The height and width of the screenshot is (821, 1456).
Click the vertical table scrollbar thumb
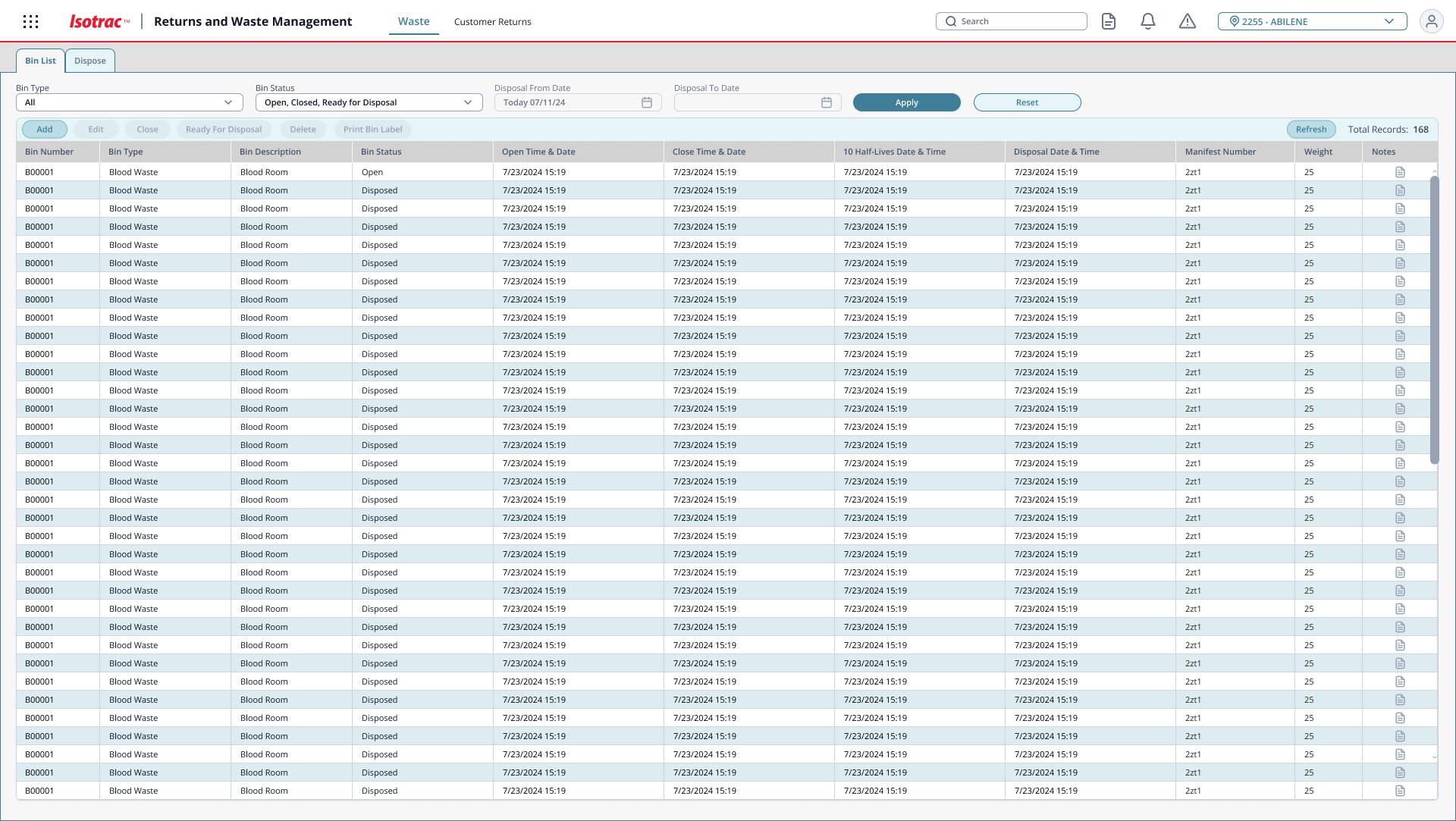[1433, 318]
